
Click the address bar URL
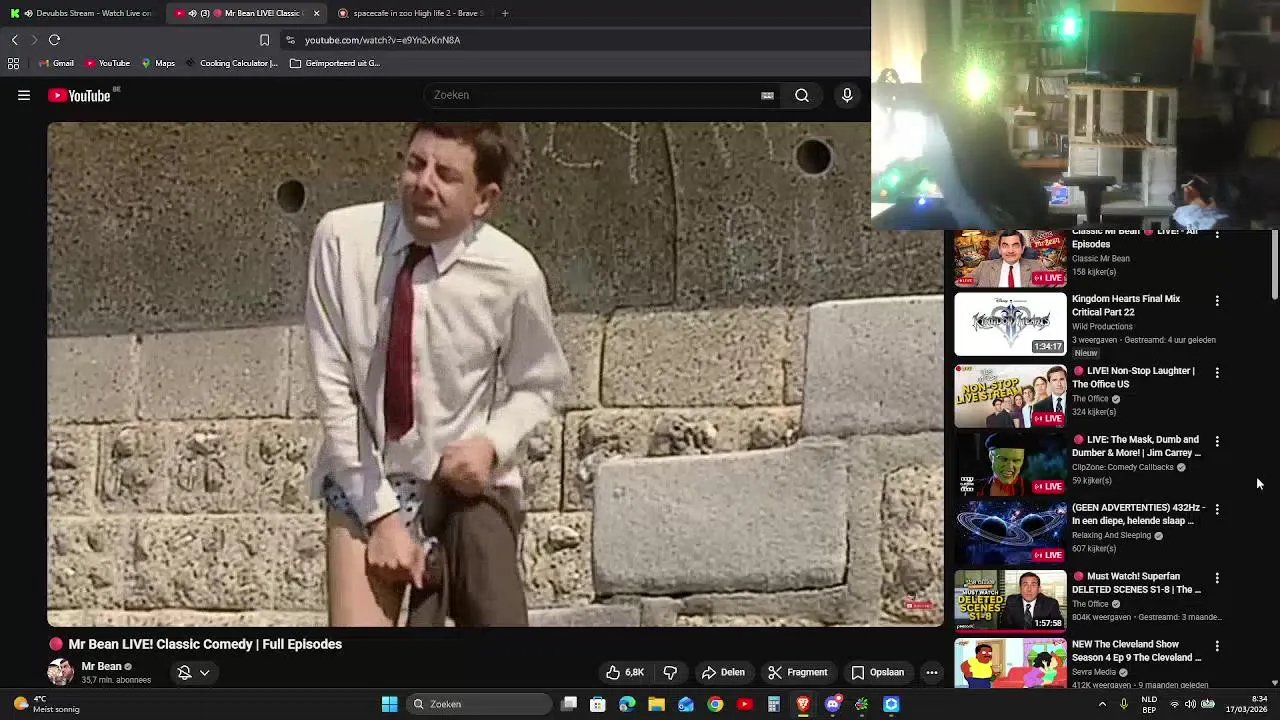(x=383, y=40)
